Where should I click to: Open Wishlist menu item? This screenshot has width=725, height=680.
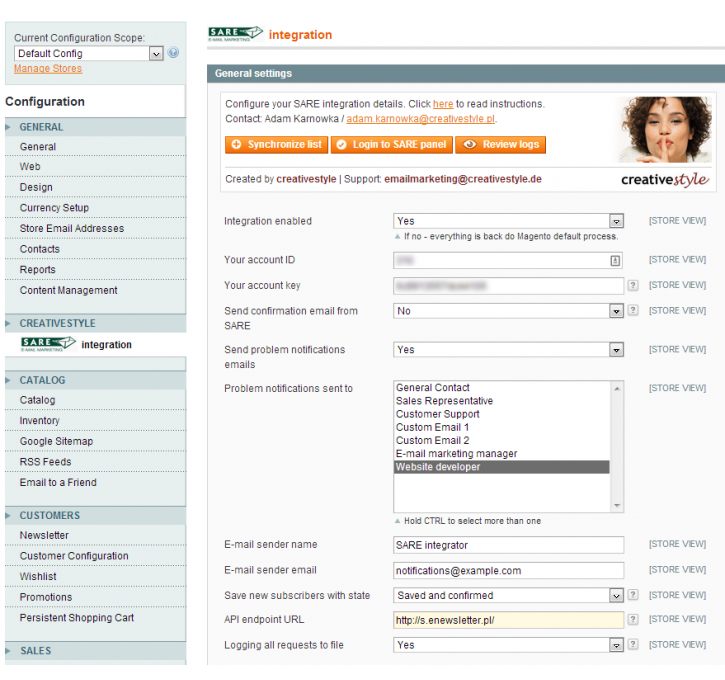point(96,576)
